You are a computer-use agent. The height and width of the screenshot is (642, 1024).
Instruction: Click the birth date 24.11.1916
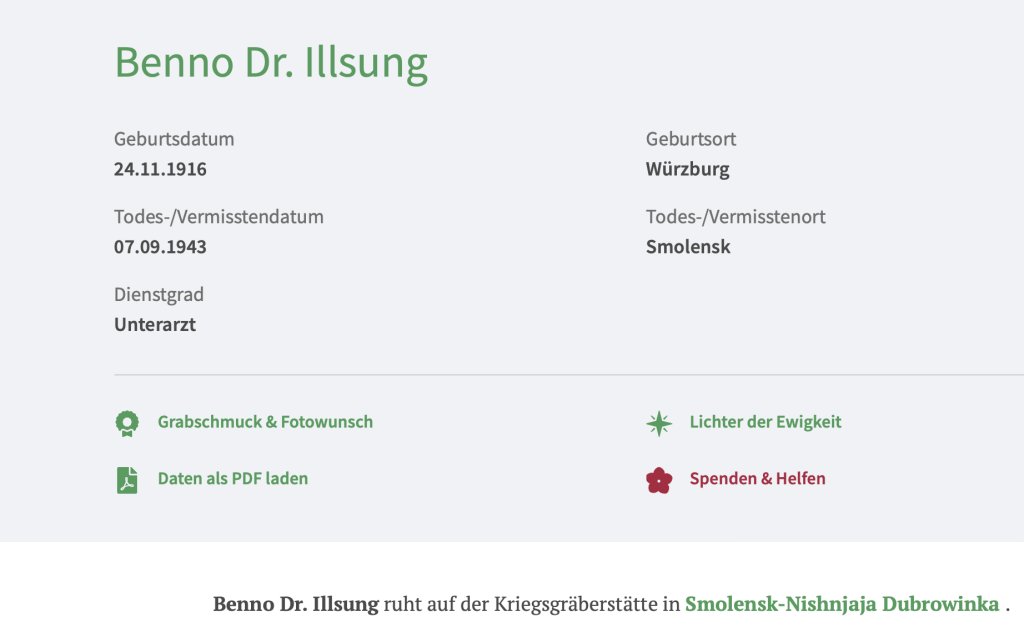point(160,169)
